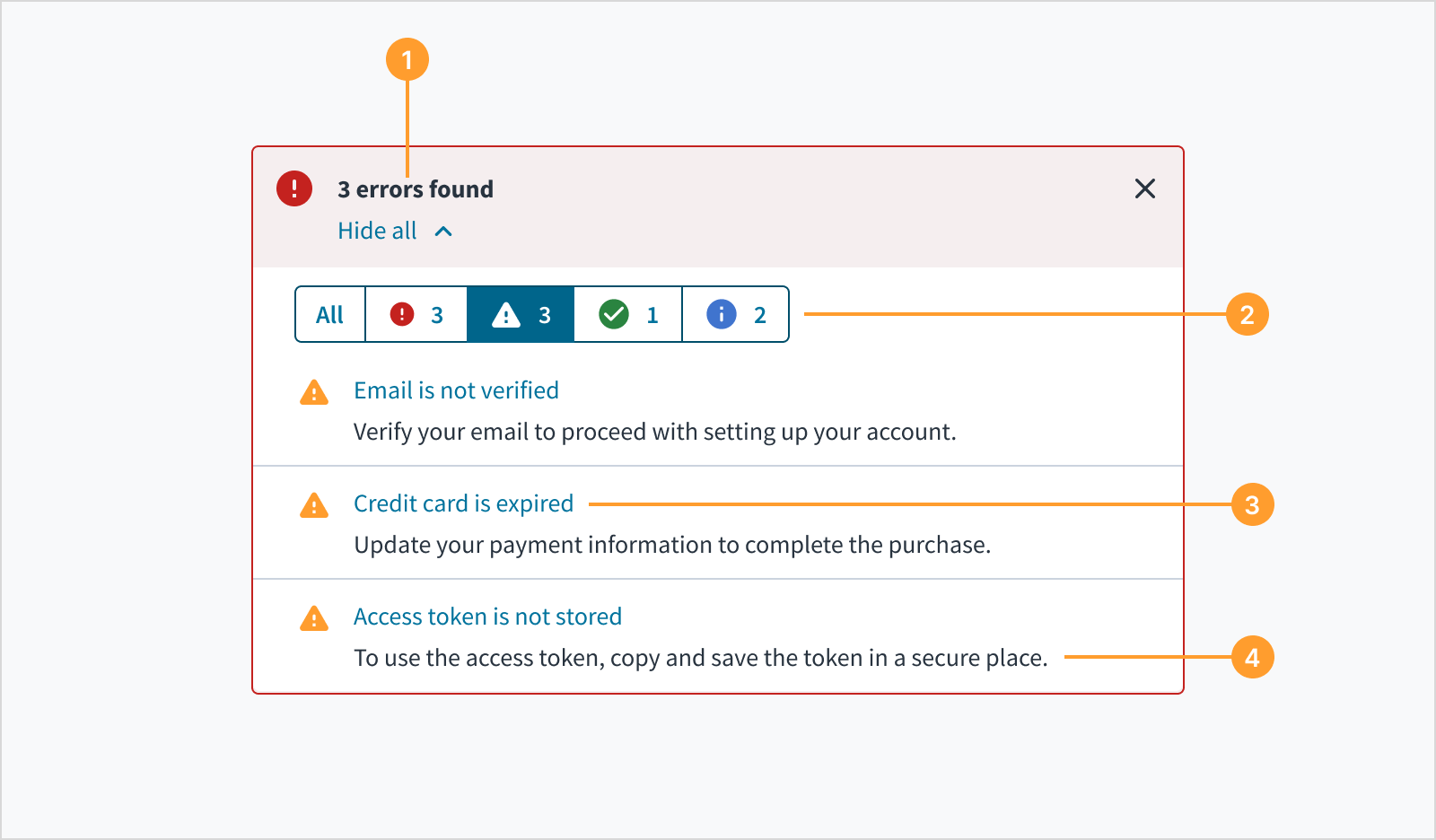Collapse list using chevron beside Hide all
Image resolution: width=1436 pixels, height=840 pixels.
coord(443,232)
